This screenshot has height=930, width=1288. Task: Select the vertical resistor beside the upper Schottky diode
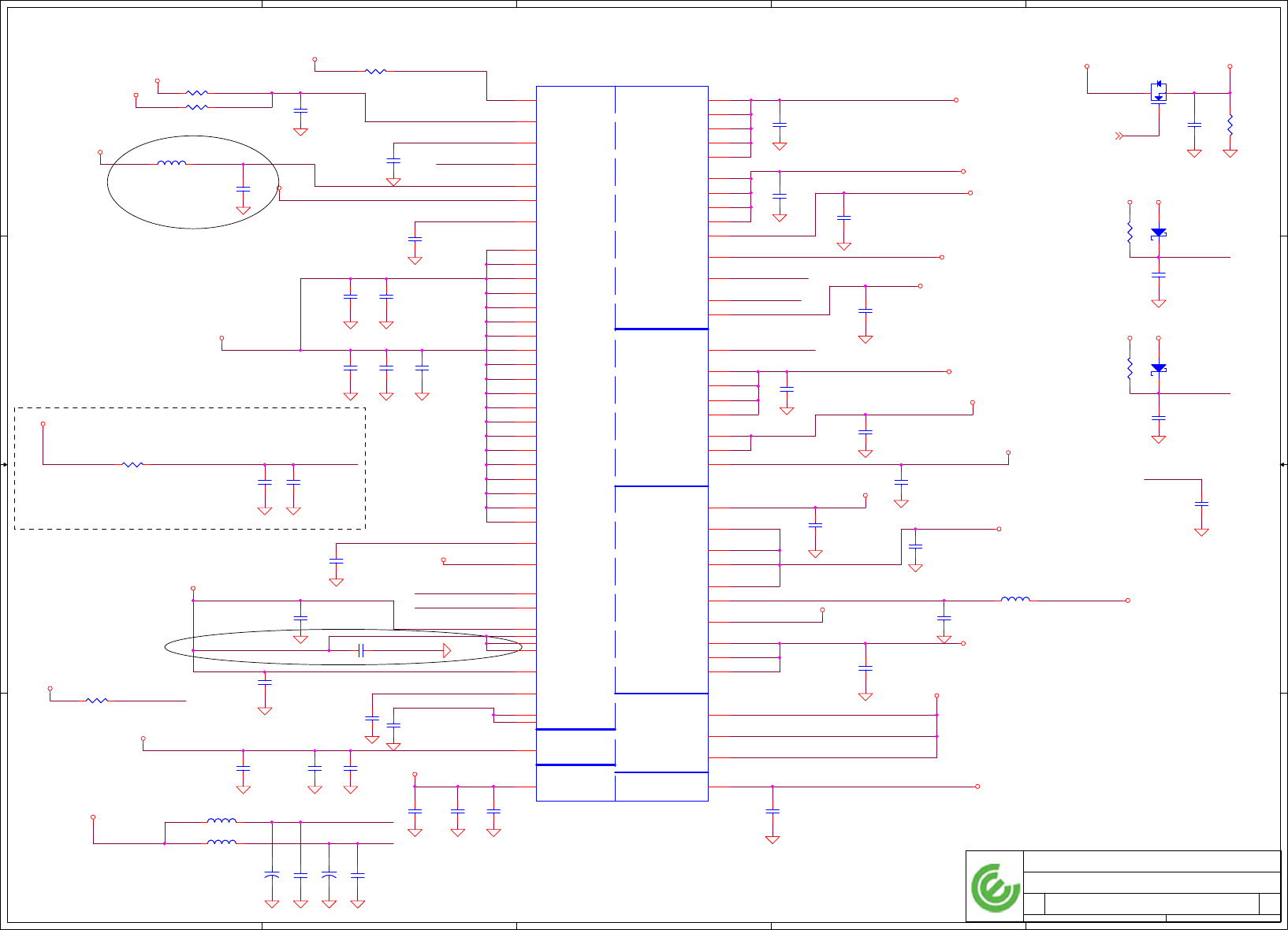point(1130,232)
